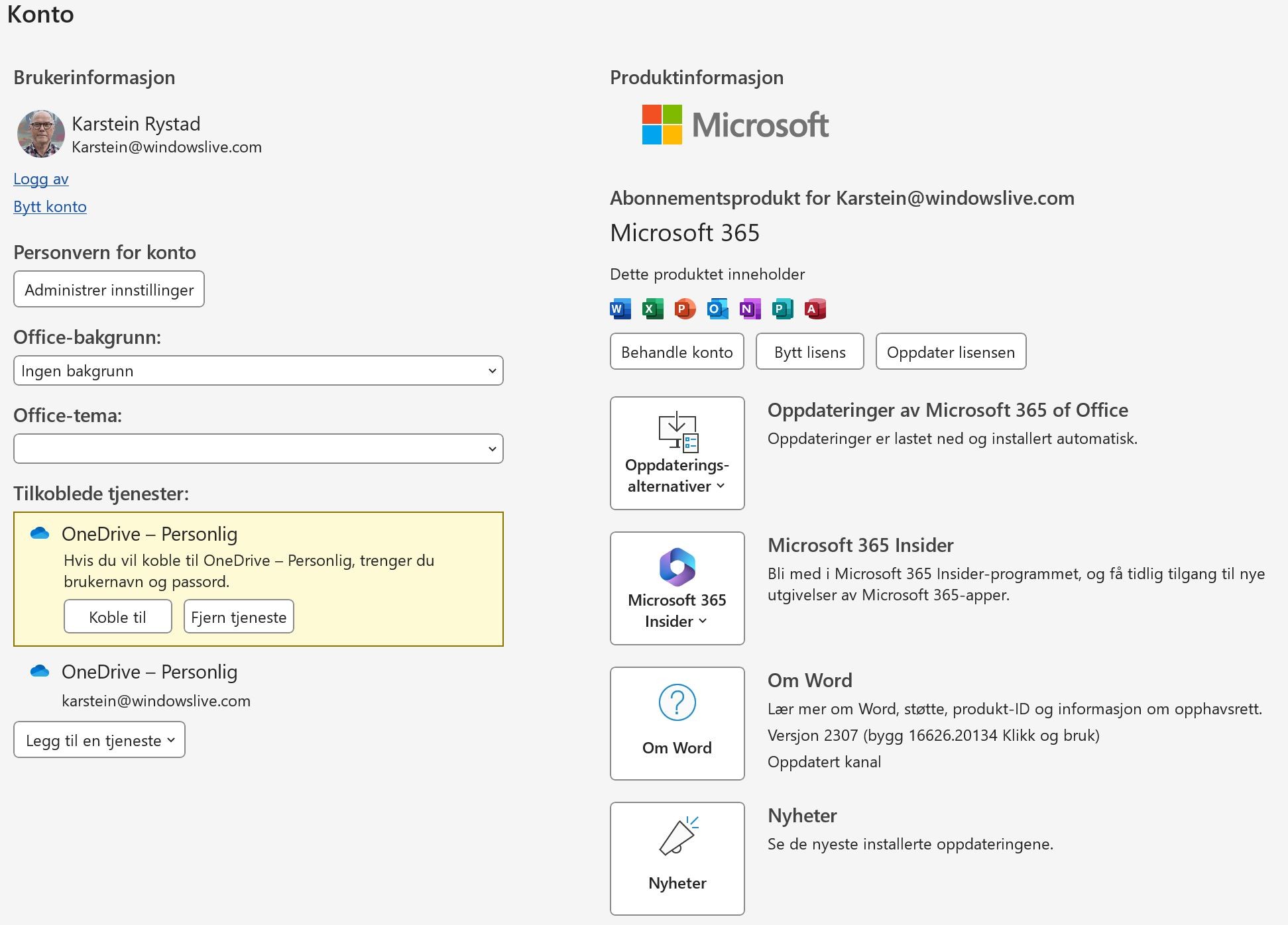Image resolution: width=1288 pixels, height=925 pixels.
Task: Open Nyheter megaphone tile
Action: pos(677,858)
